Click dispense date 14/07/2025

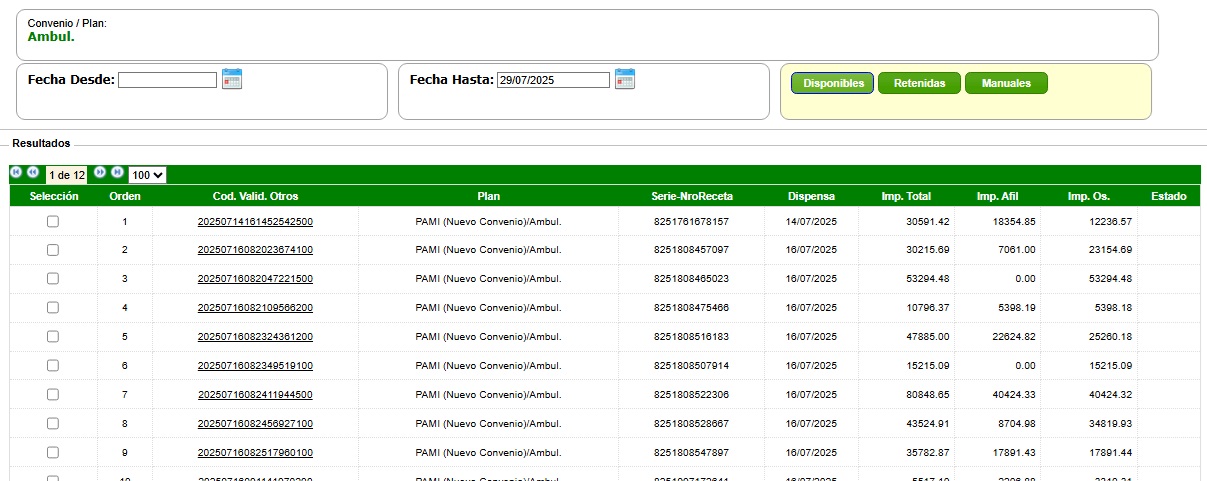tap(811, 222)
